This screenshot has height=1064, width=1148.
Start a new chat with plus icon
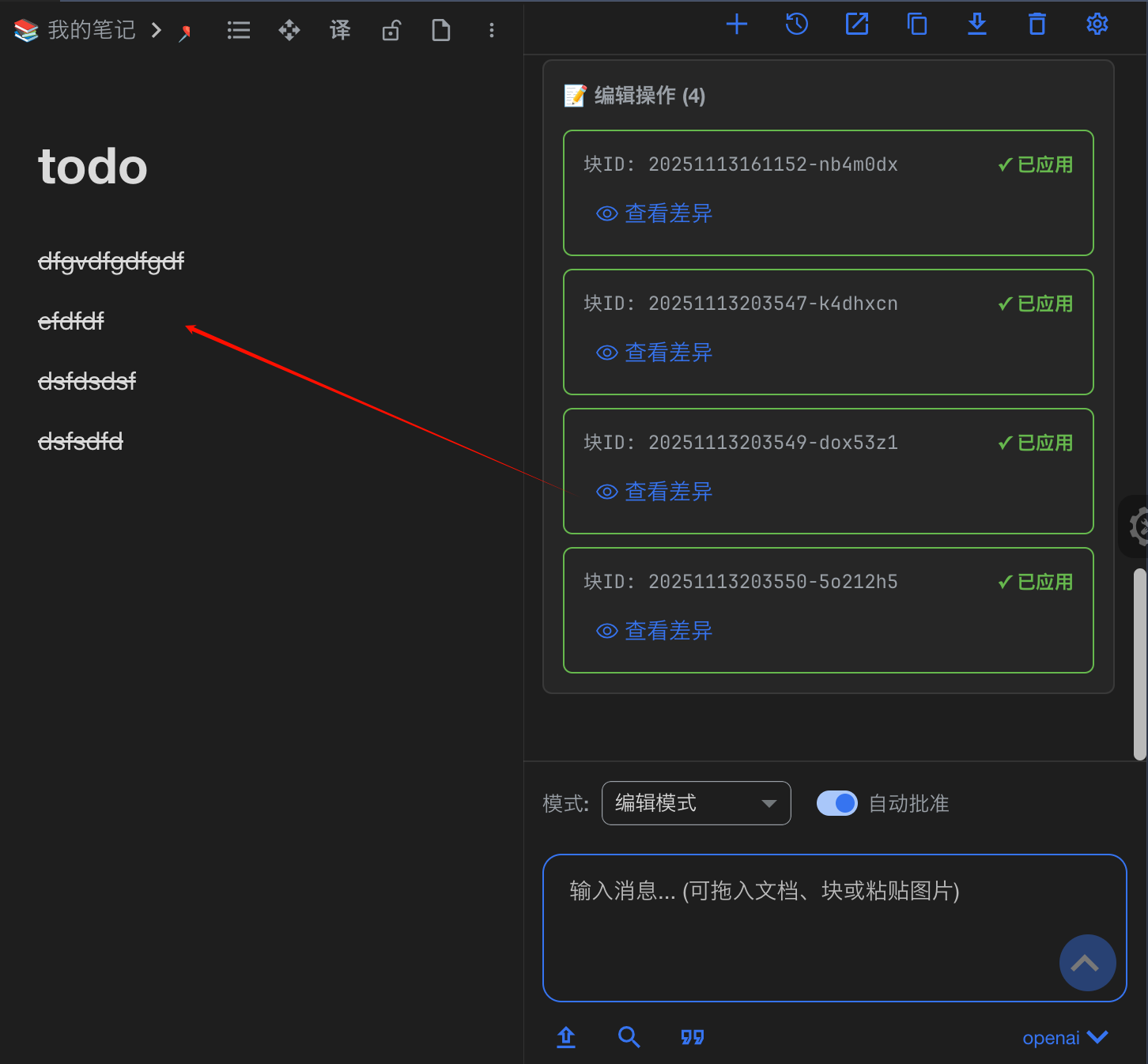point(737,25)
